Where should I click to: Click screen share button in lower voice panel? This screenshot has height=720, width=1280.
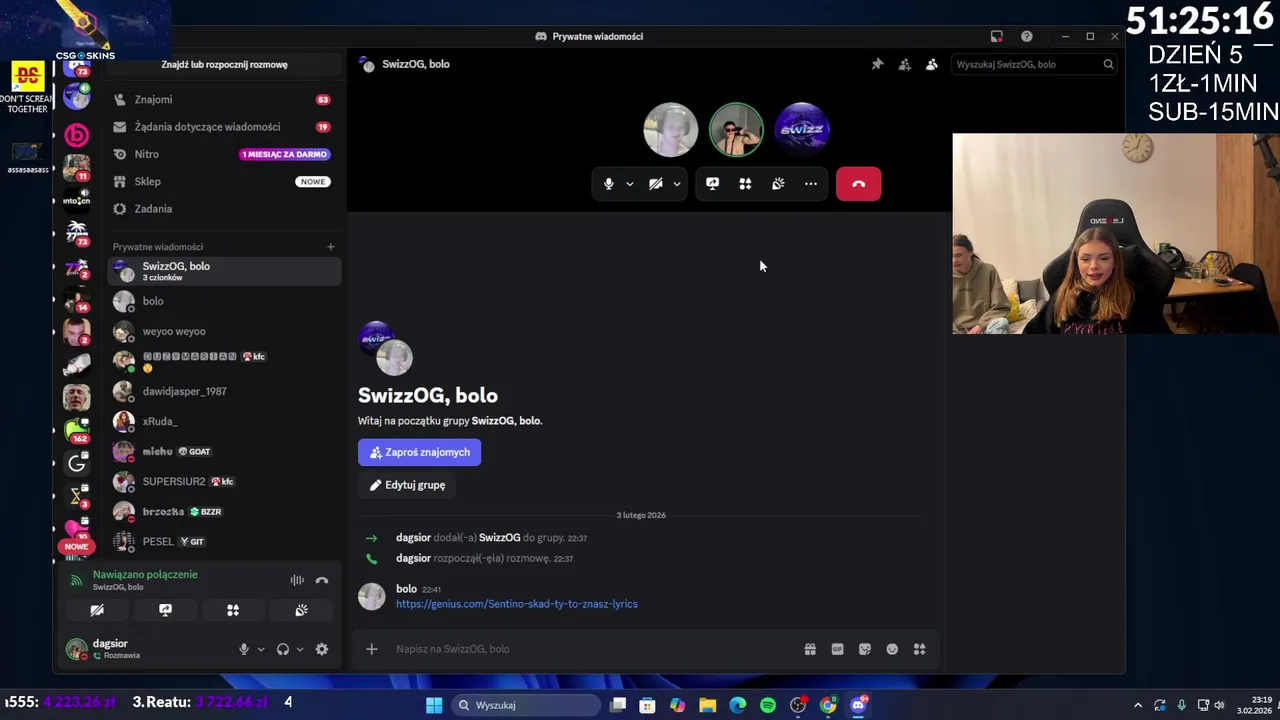(165, 610)
